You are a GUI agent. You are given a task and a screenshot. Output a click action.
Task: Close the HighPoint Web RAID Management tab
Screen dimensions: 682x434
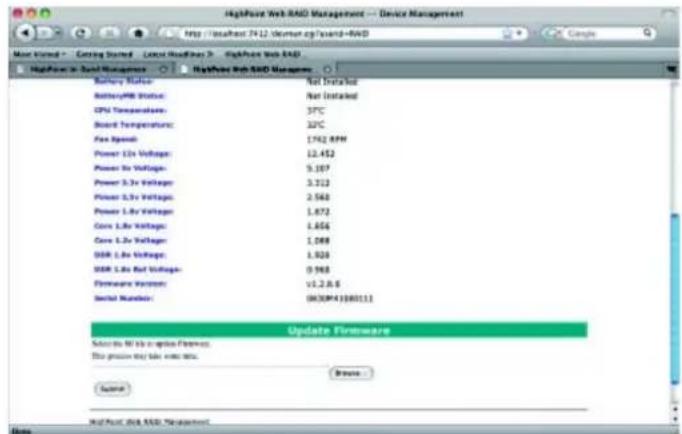(x=327, y=70)
